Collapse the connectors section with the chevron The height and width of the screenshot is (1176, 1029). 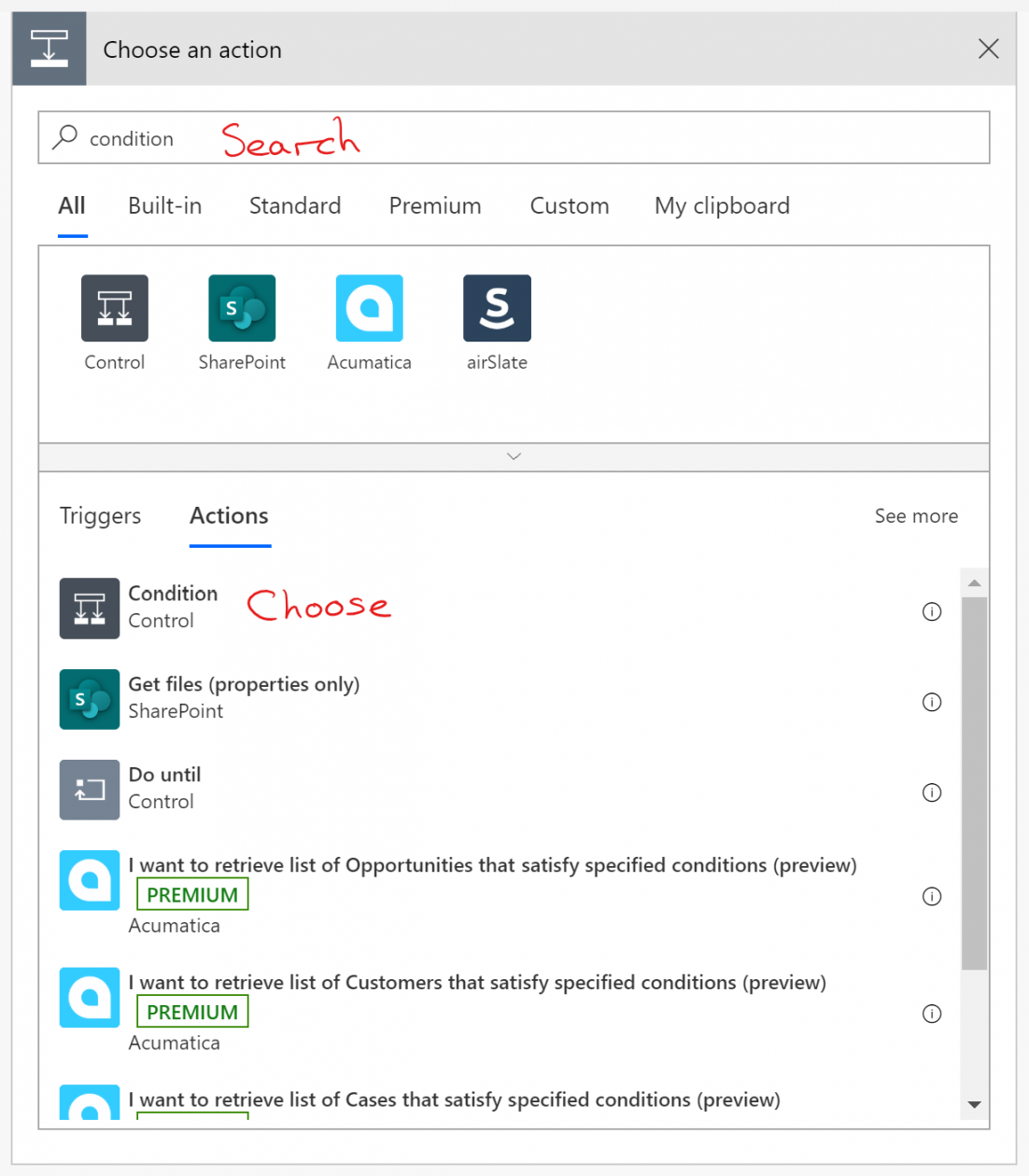point(514,456)
